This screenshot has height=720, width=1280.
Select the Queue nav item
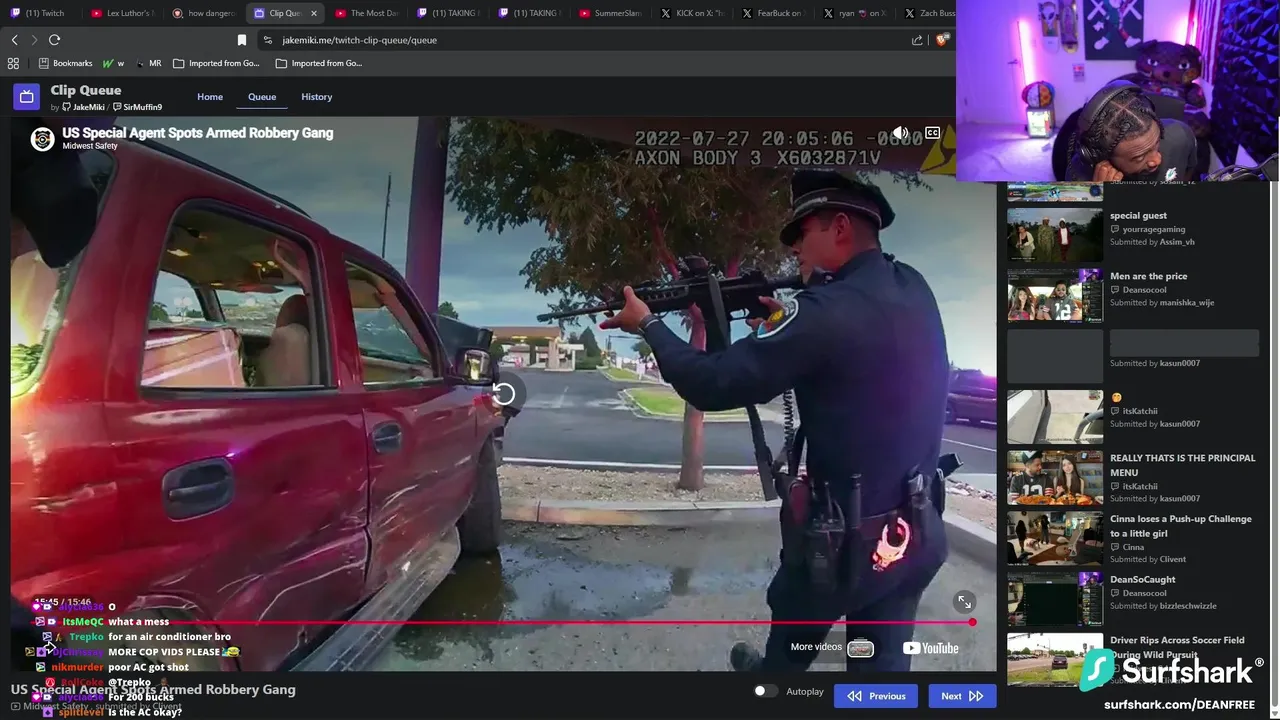262,97
